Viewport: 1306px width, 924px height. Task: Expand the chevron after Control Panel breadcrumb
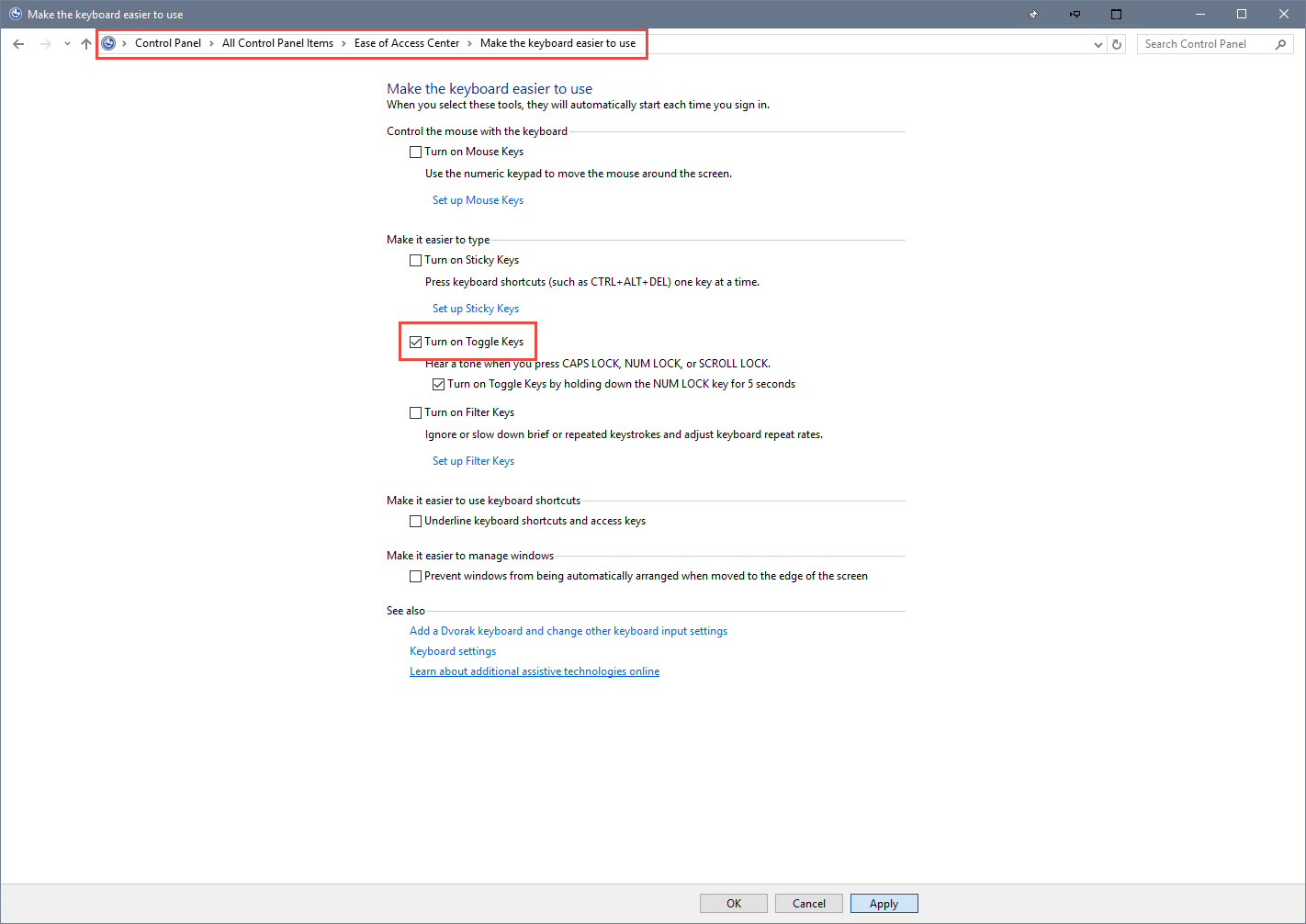coord(211,43)
